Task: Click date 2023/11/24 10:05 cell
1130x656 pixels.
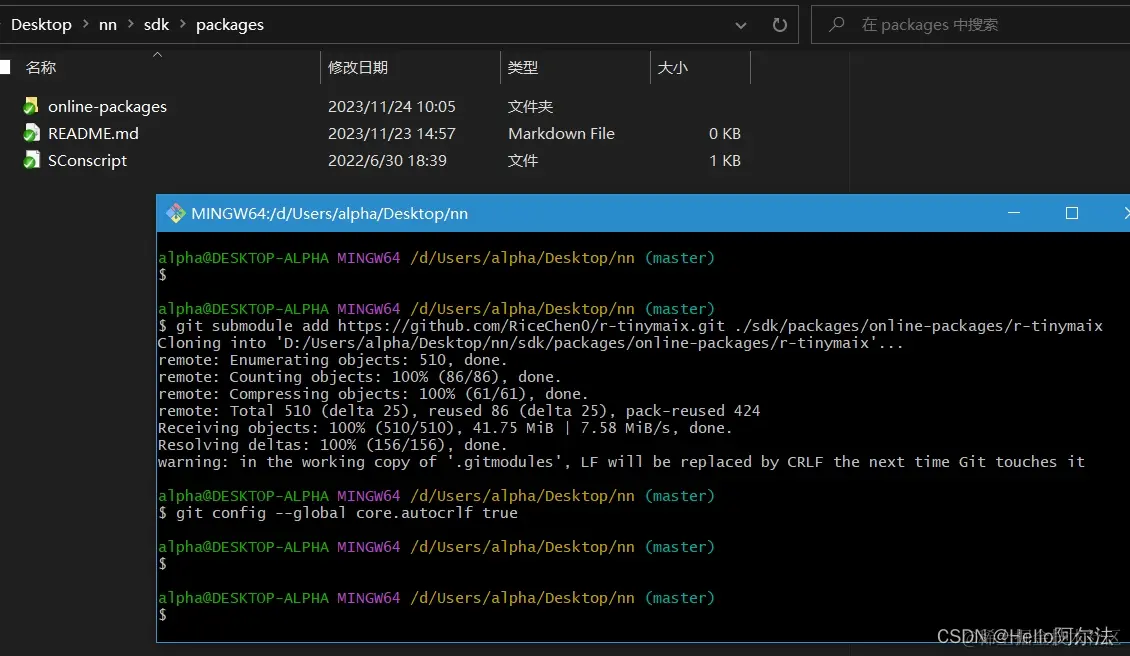Action: (391, 106)
